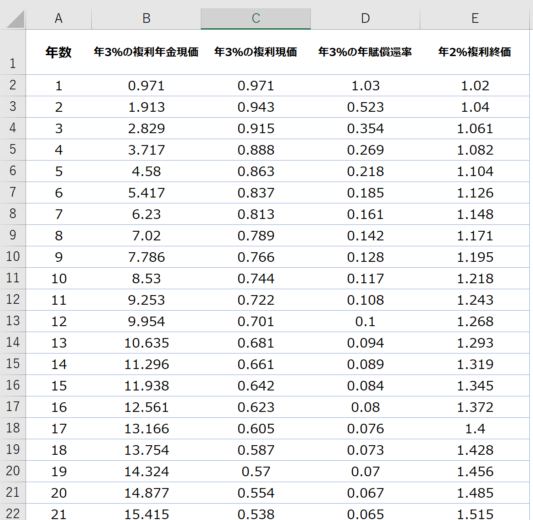The height and width of the screenshot is (520, 533).
Task: Click the 年3%の複利現価 header cell
Action: tap(256, 52)
